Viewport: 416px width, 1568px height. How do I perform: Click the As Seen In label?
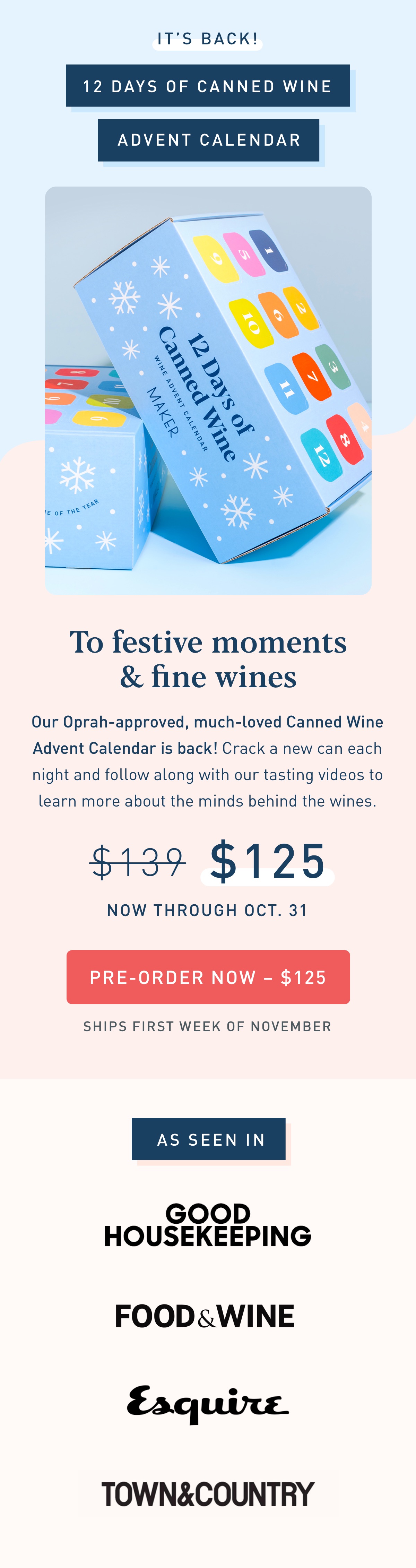click(x=209, y=1138)
